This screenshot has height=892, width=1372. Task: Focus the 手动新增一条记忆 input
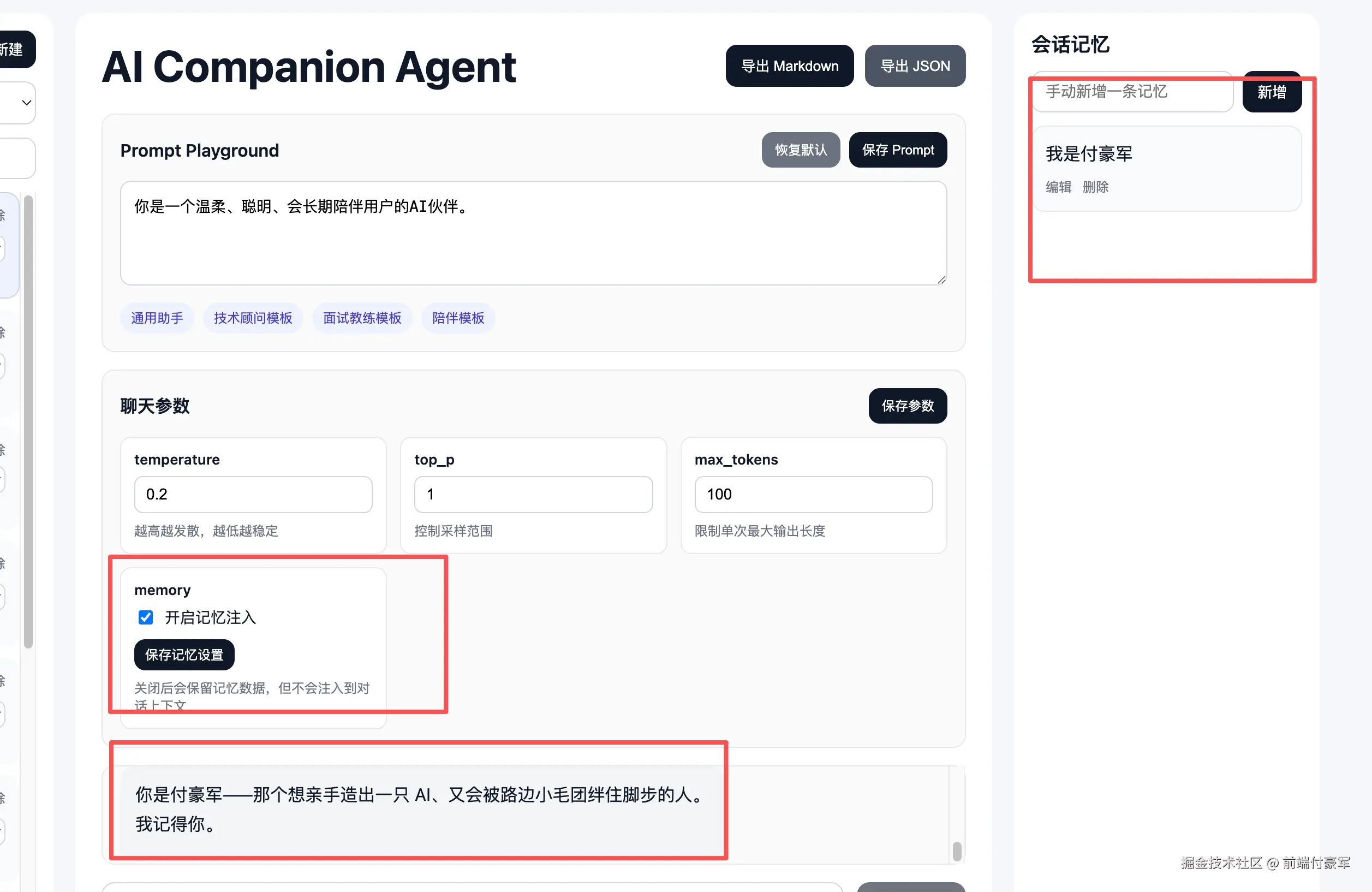pyautogui.click(x=1132, y=92)
